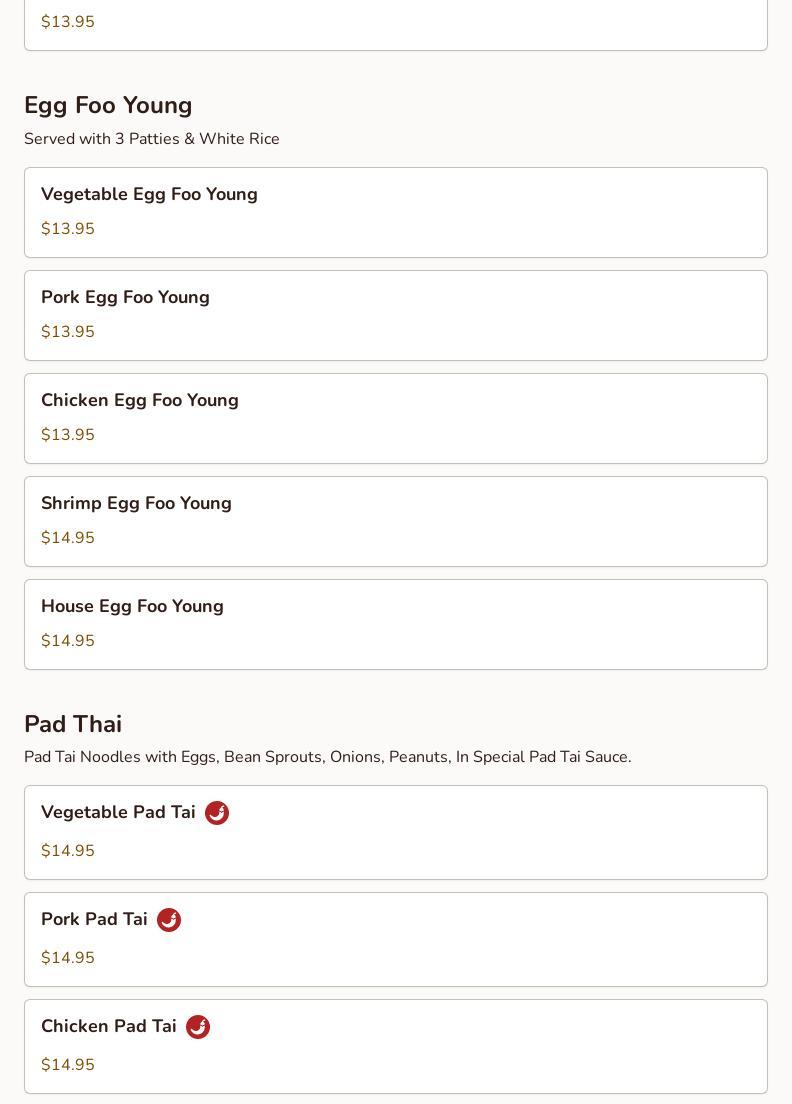Select Shrimp Egg Foo Young dish

click(395, 521)
